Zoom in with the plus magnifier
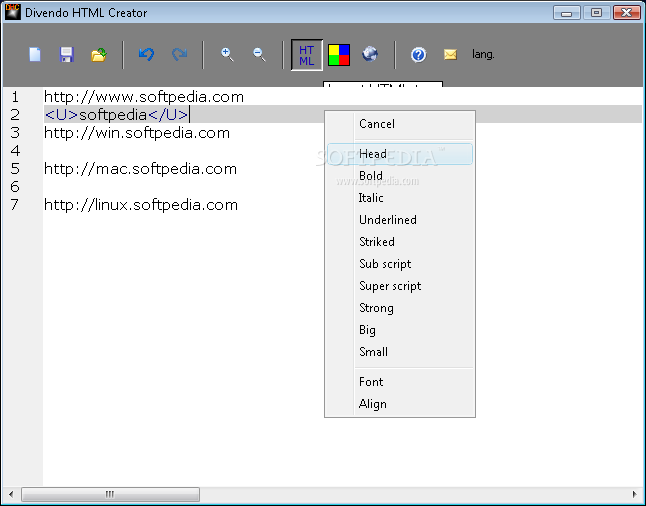Screen dimensions: 646x506 pyautogui.click(x=227, y=54)
